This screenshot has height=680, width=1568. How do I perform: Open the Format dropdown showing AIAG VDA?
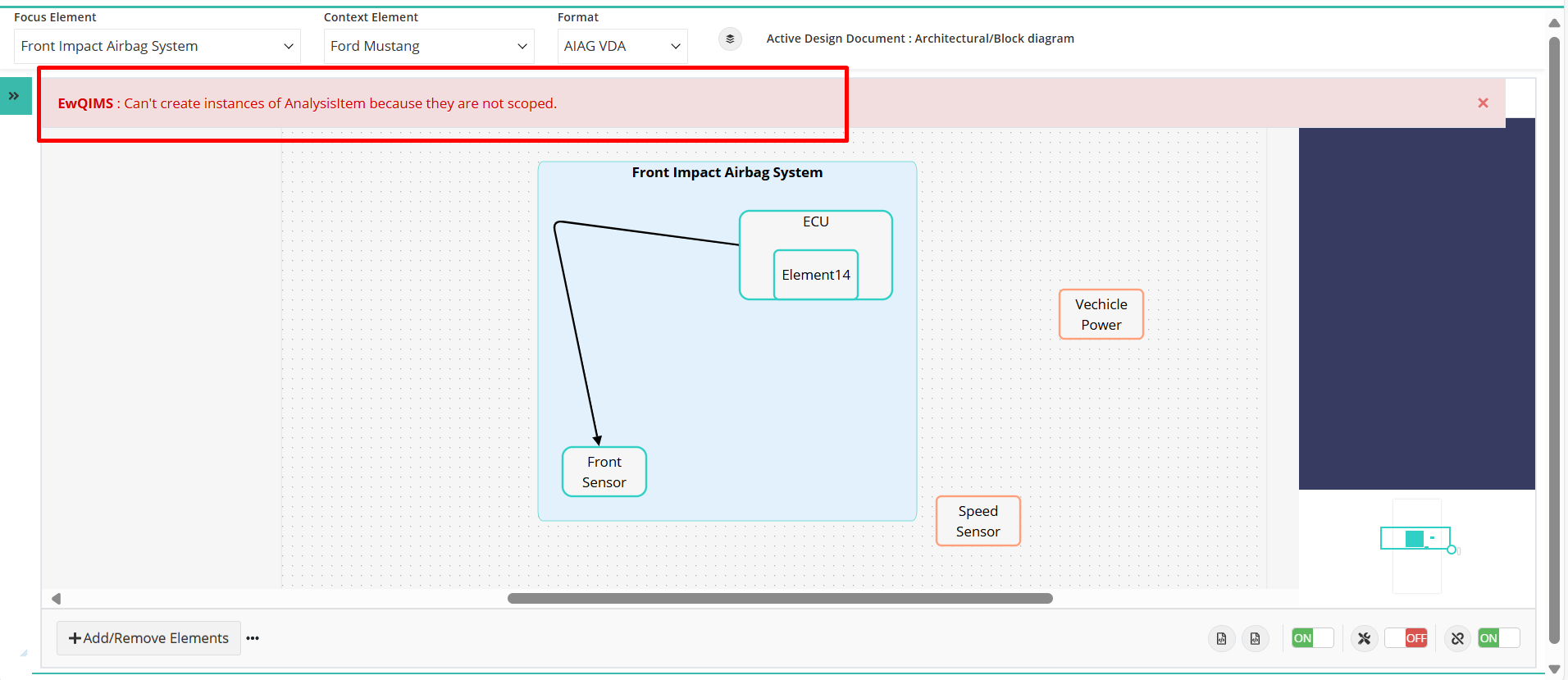(622, 46)
